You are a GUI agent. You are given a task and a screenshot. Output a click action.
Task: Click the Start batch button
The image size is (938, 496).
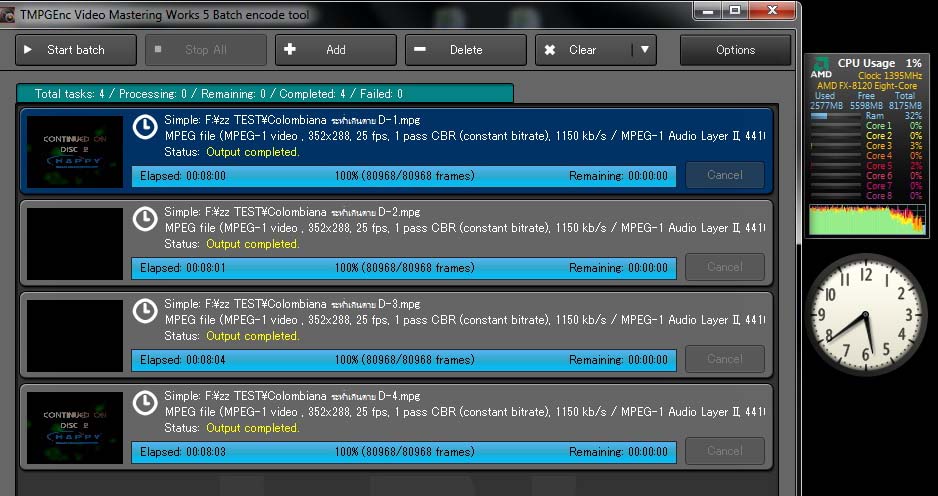76,50
